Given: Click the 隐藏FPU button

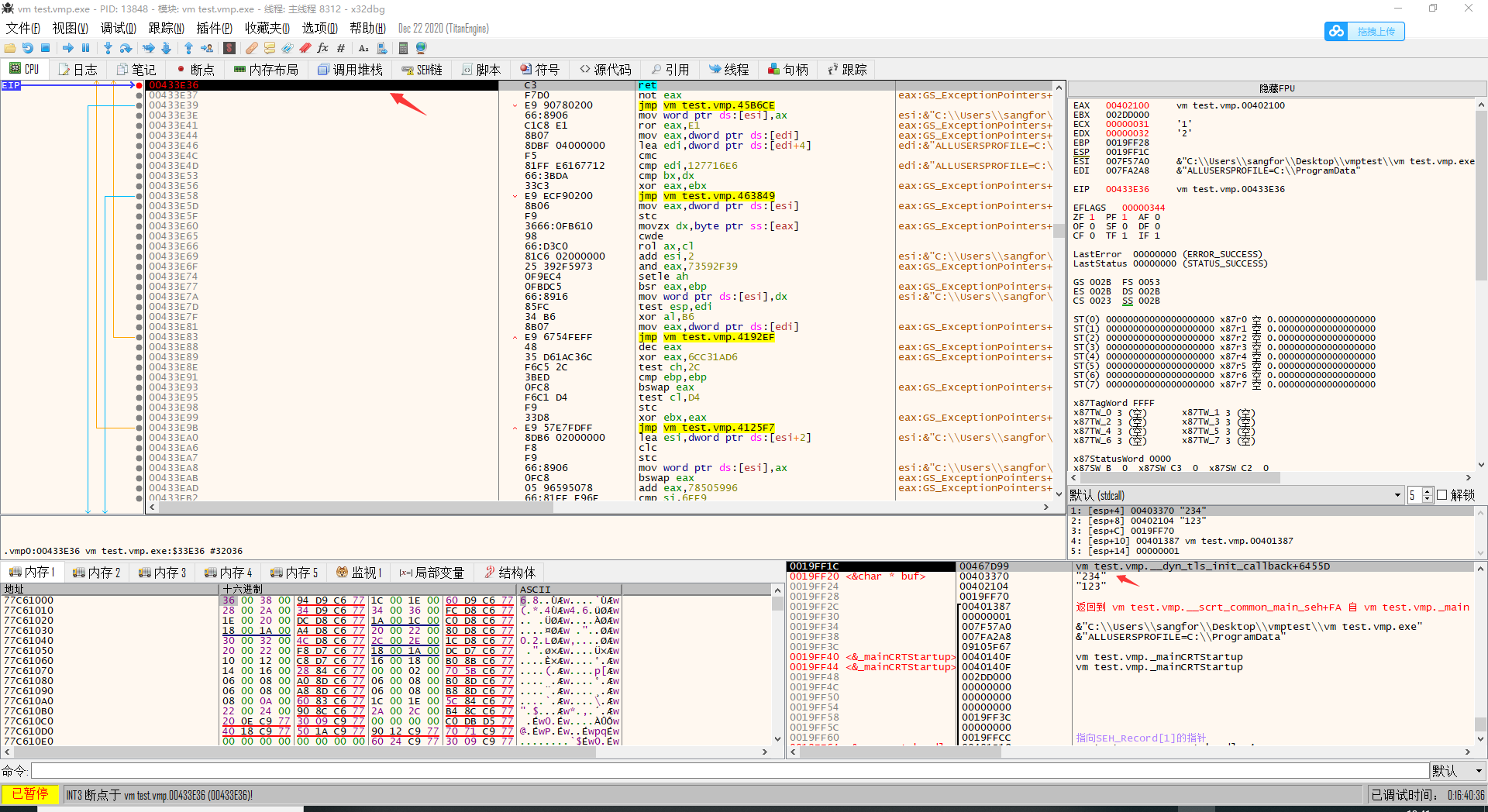Looking at the screenshot, I should 1276,88.
